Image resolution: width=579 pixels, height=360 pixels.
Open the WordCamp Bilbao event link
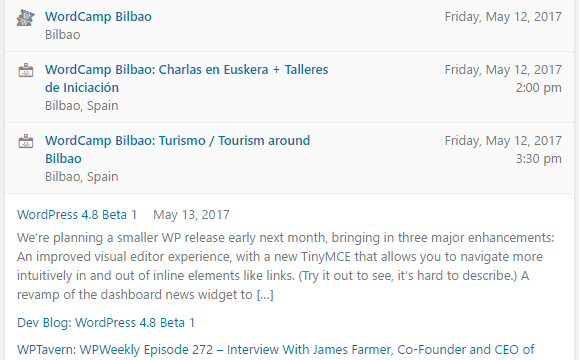click(98, 17)
